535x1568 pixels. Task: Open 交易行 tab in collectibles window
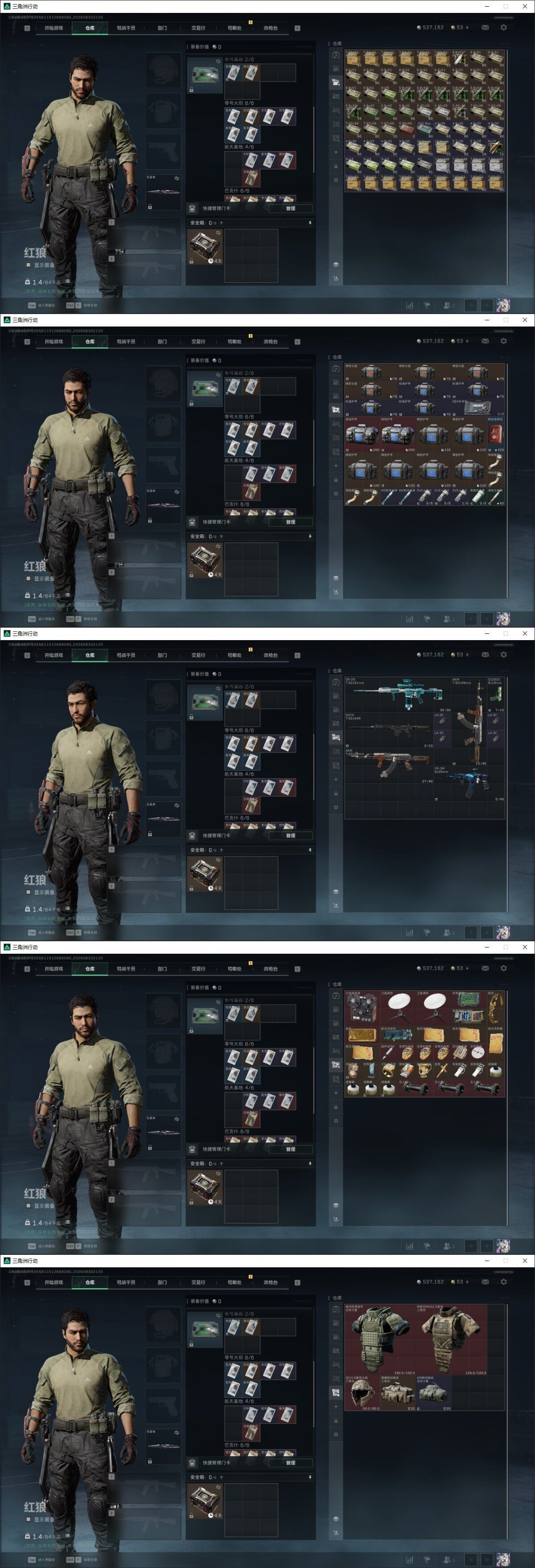click(x=198, y=969)
